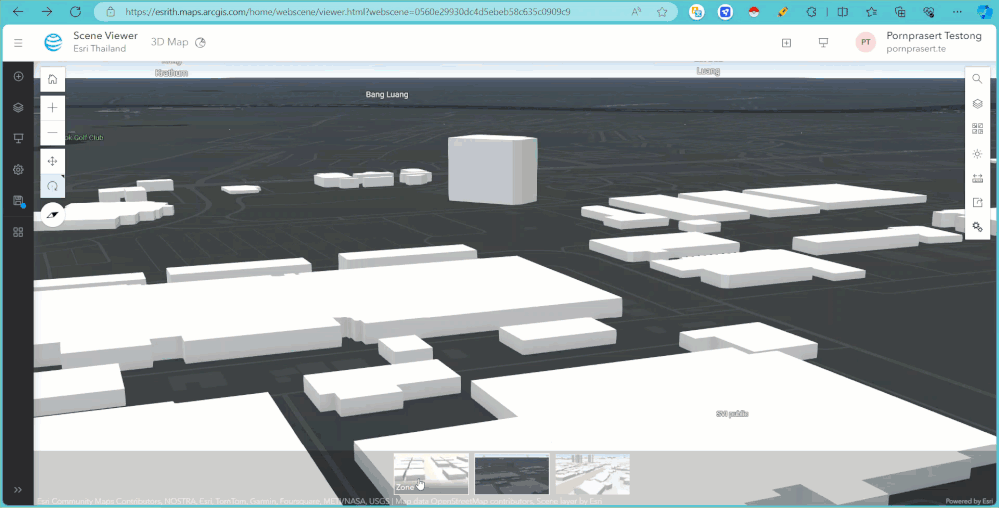Open the browser extensions puzzle icon
This screenshot has width=999, height=508.
pos(811,11)
